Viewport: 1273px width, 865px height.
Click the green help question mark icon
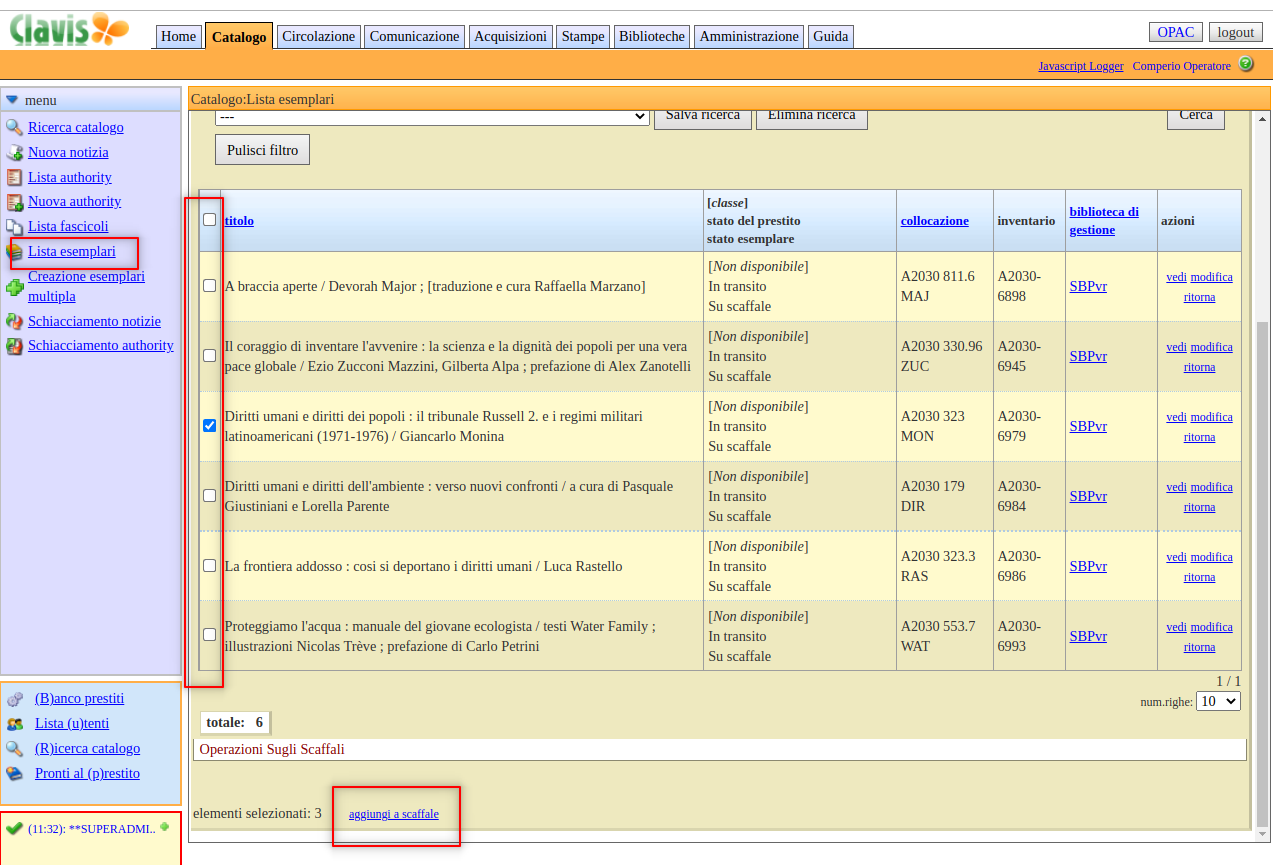[x=1246, y=64]
